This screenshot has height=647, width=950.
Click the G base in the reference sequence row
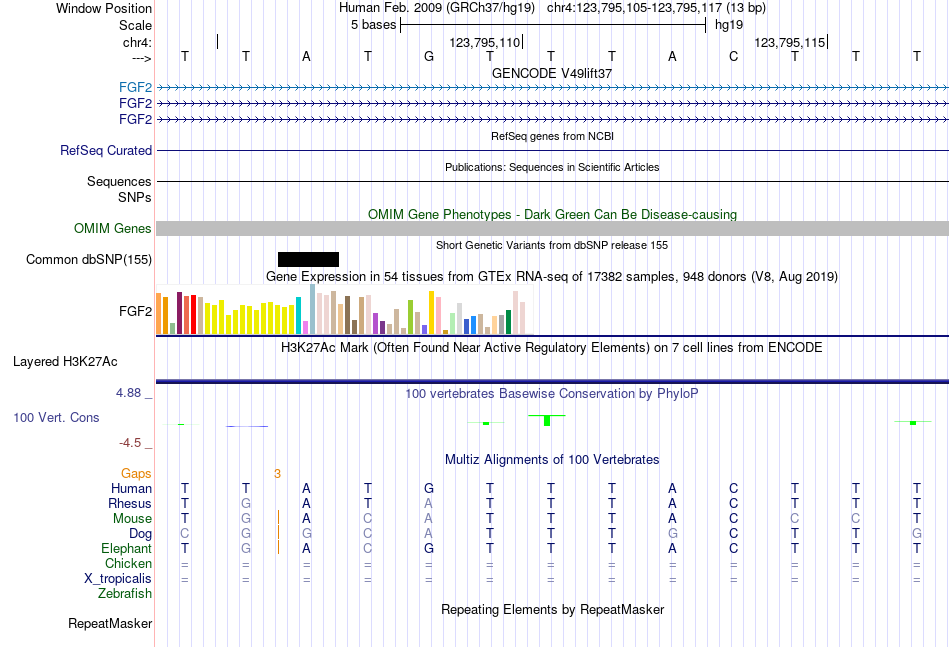click(429, 56)
